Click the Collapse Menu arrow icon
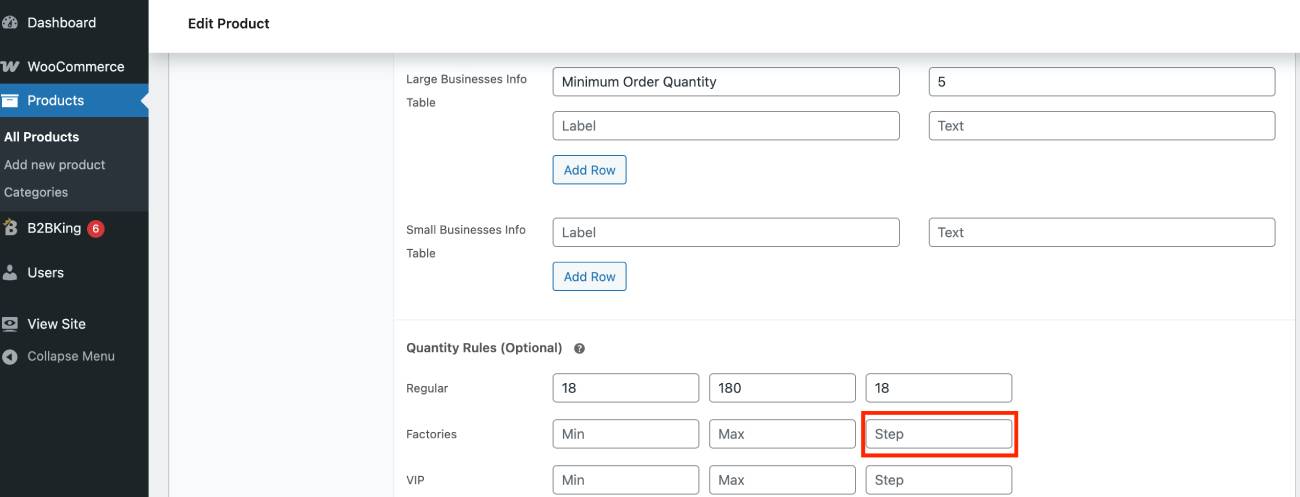1300x497 pixels. click(x=10, y=357)
